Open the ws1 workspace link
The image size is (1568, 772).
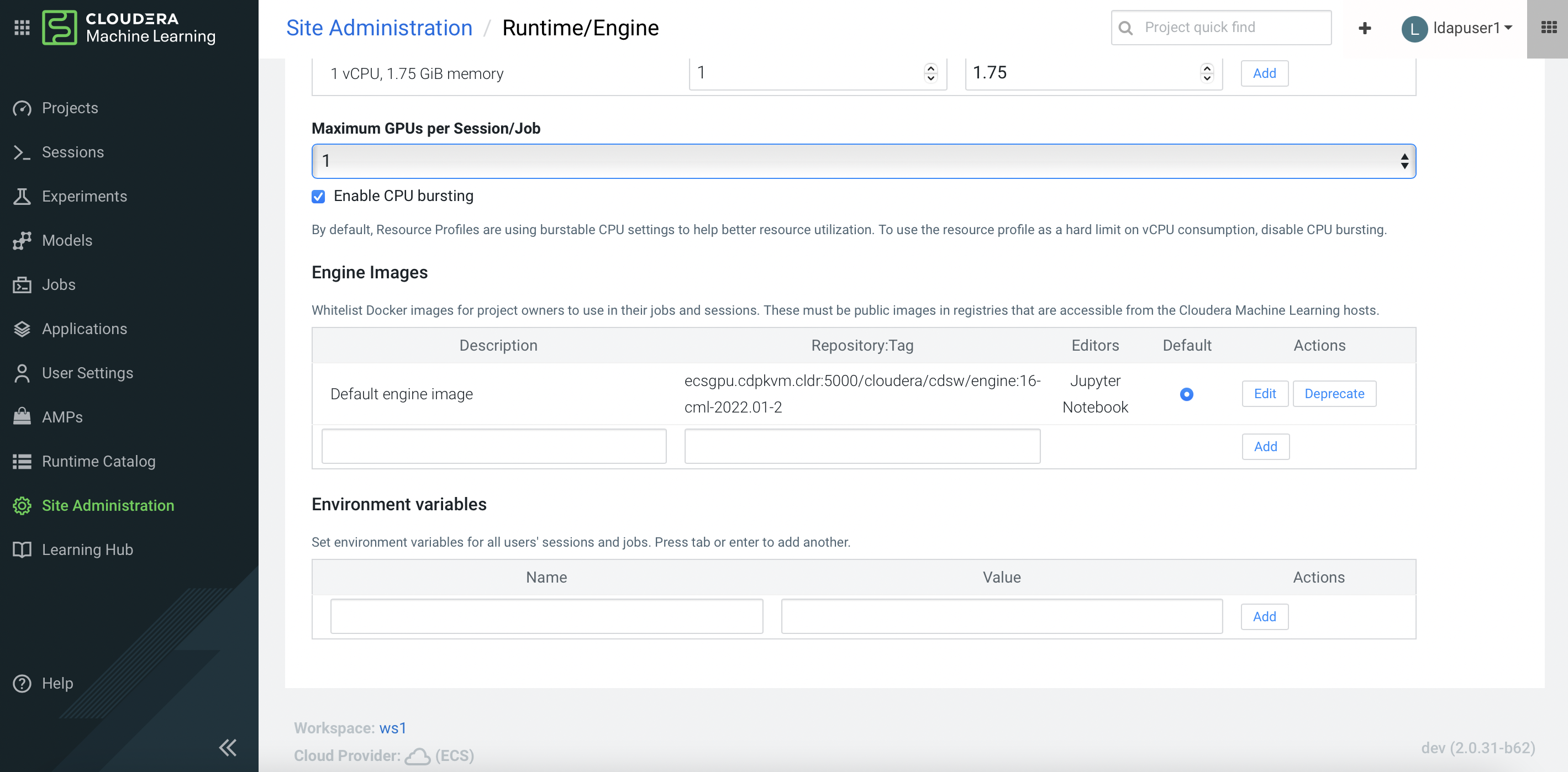[393, 728]
